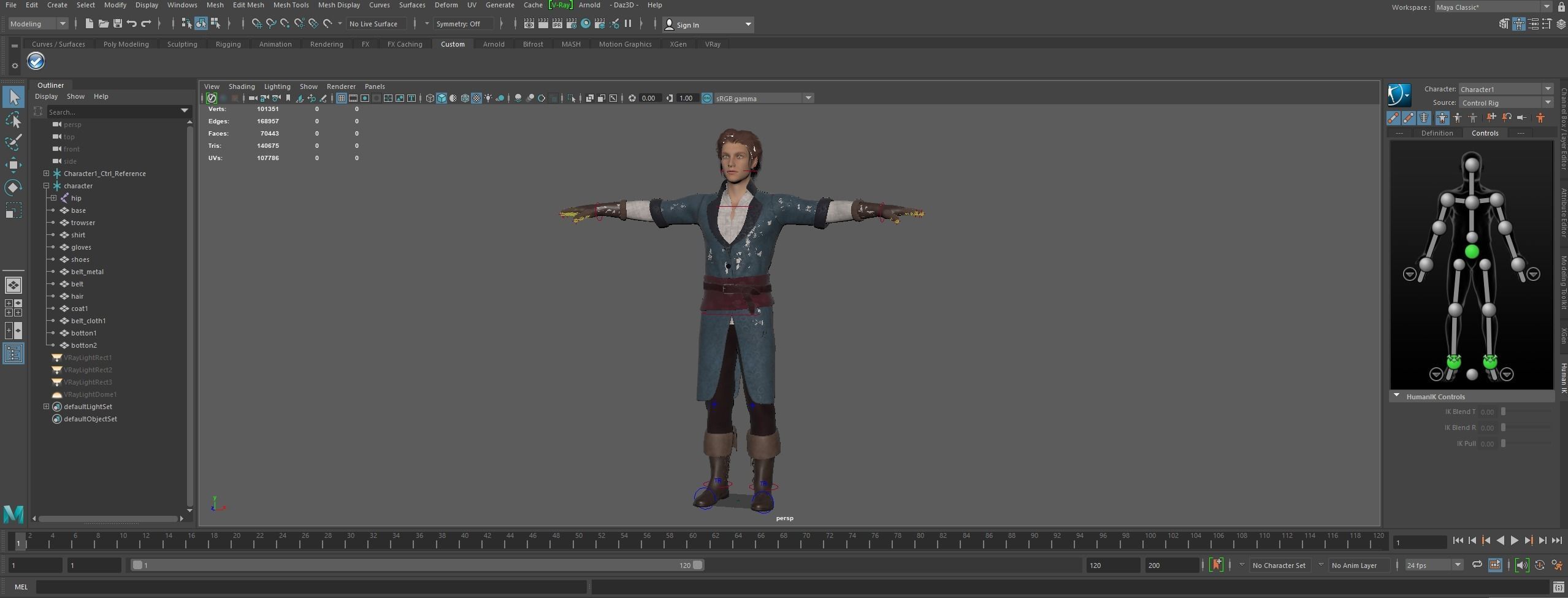1568x598 pixels.
Task: Choose the Move tool in toolbox
Action: (x=13, y=164)
